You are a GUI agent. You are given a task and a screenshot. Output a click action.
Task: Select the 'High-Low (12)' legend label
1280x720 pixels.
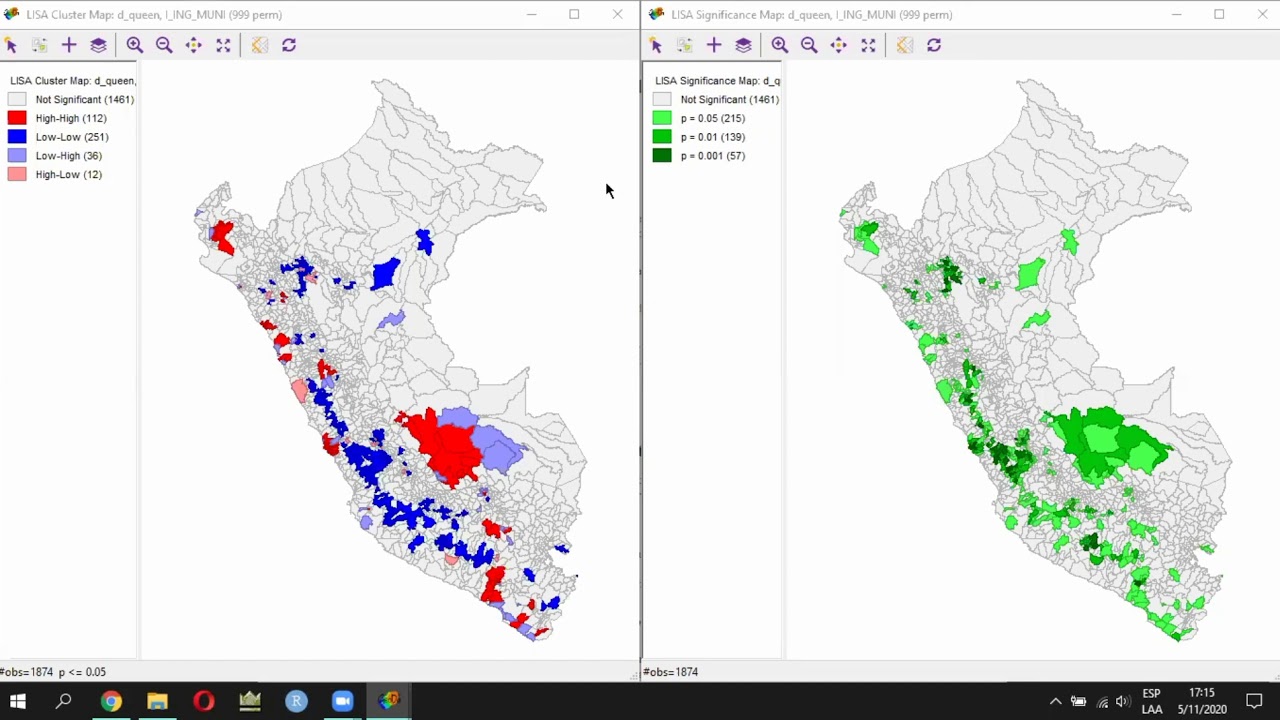pyautogui.click(x=69, y=175)
